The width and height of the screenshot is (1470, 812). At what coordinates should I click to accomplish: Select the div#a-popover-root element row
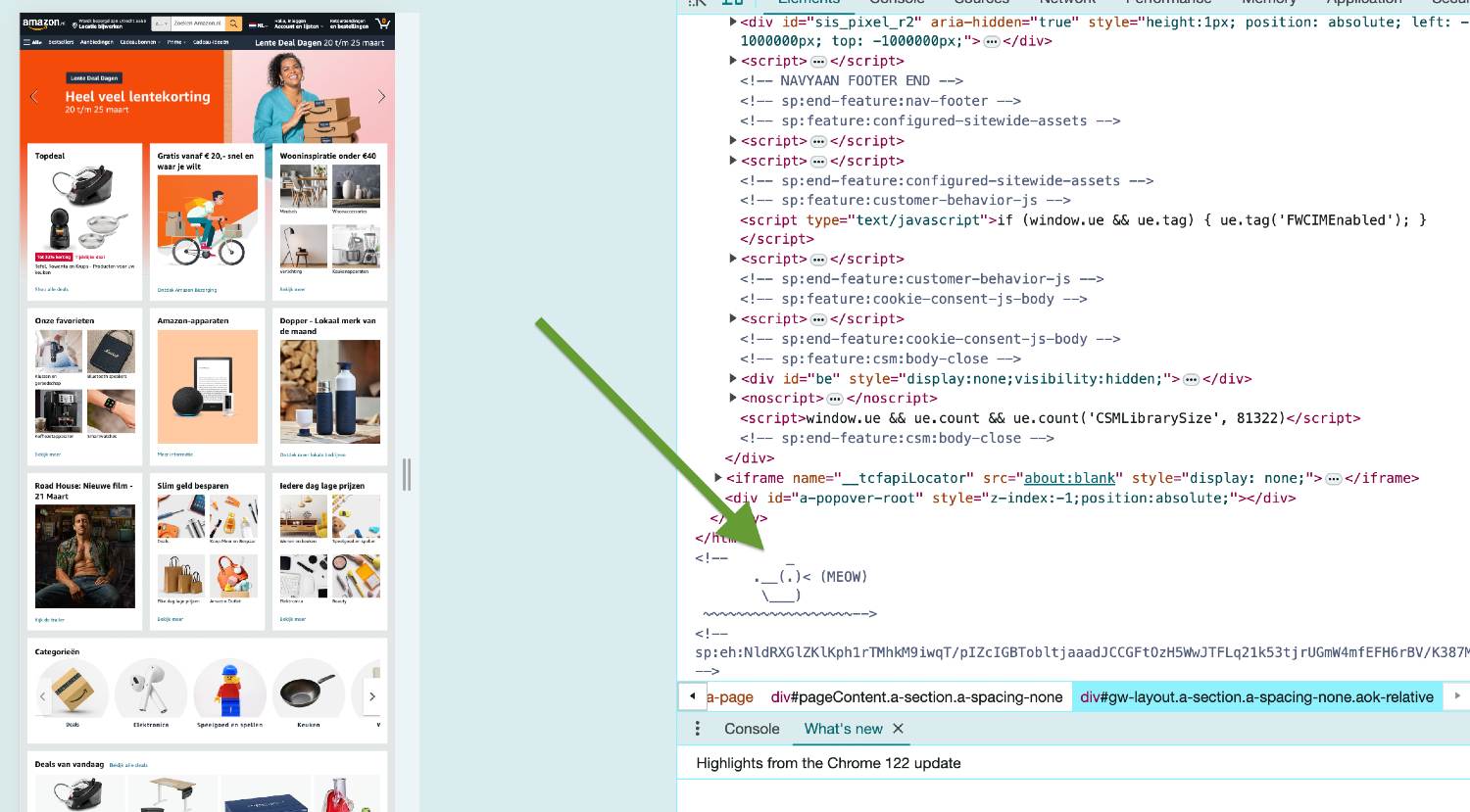click(1010, 498)
